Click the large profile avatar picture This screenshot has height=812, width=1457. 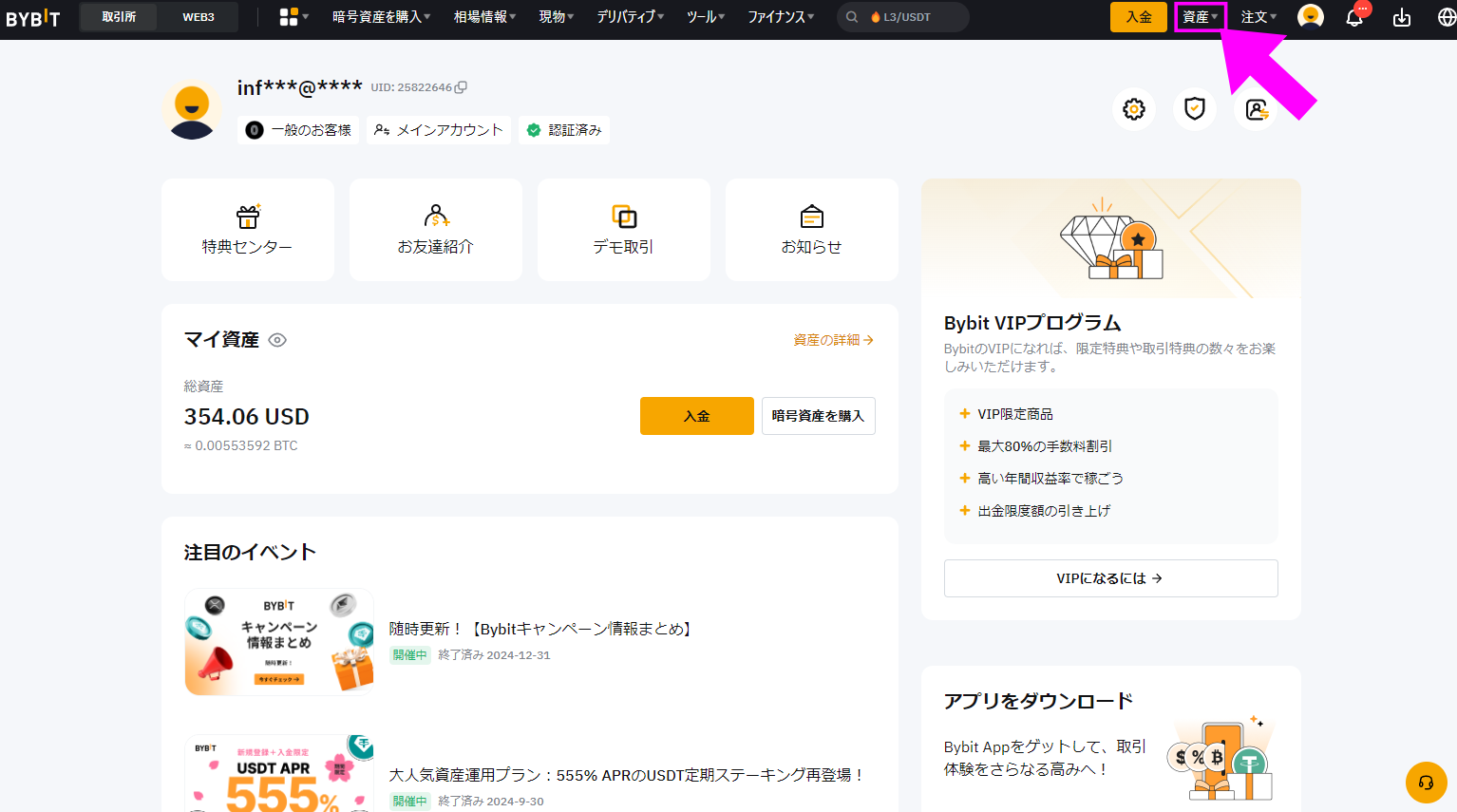(x=192, y=109)
